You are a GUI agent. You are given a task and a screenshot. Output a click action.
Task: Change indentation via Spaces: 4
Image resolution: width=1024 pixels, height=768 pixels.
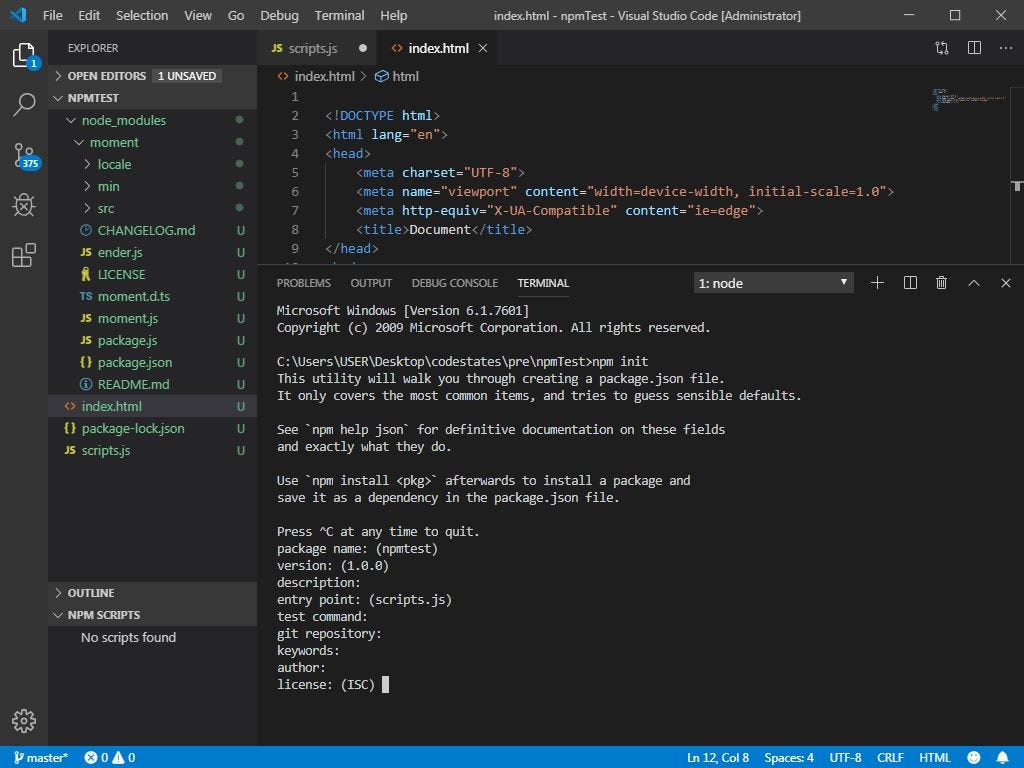point(789,758)
